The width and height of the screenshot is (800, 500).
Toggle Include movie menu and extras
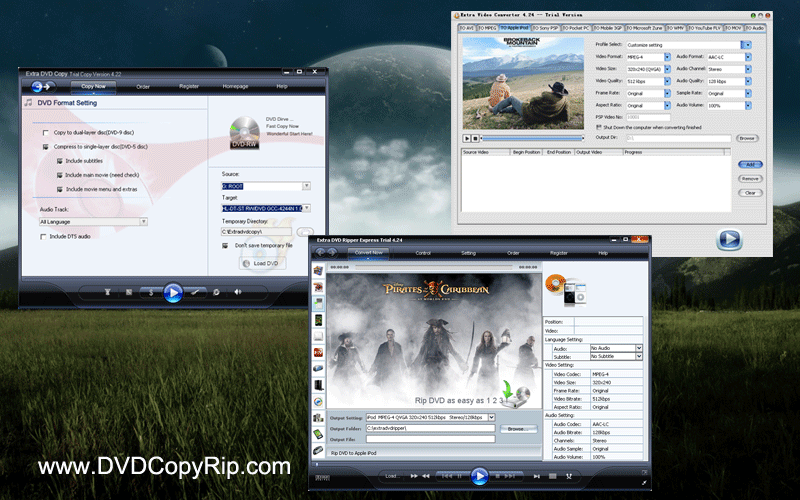pos(60,189)
